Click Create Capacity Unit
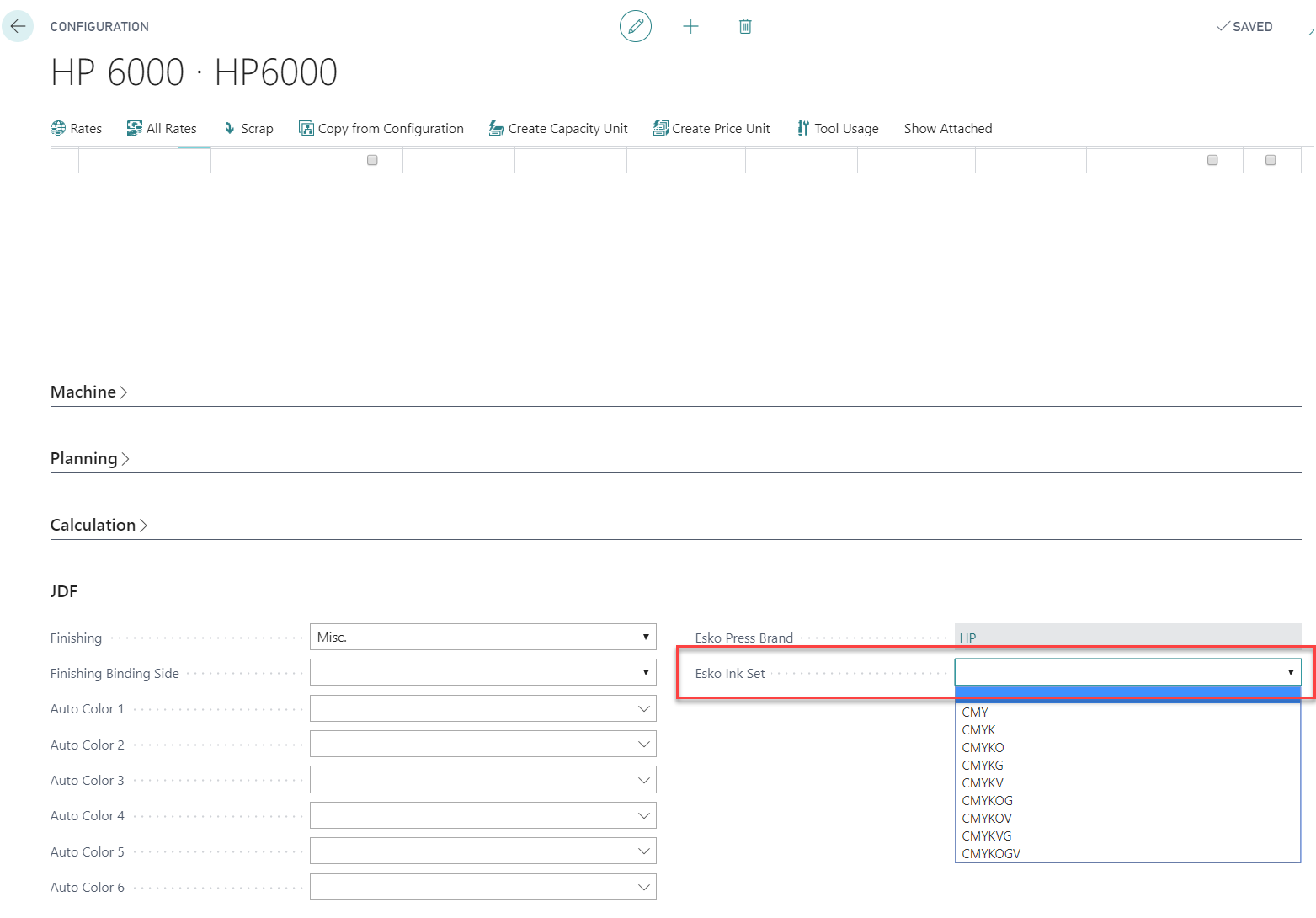 point(558,128)
